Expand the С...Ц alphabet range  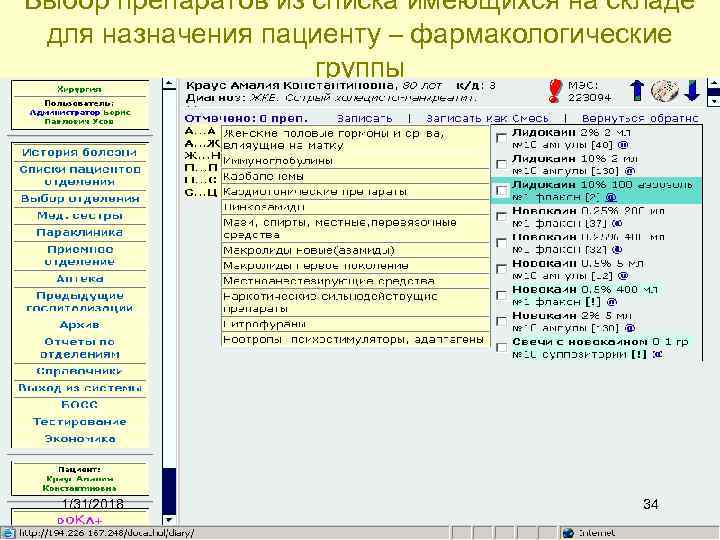(201, 192)
